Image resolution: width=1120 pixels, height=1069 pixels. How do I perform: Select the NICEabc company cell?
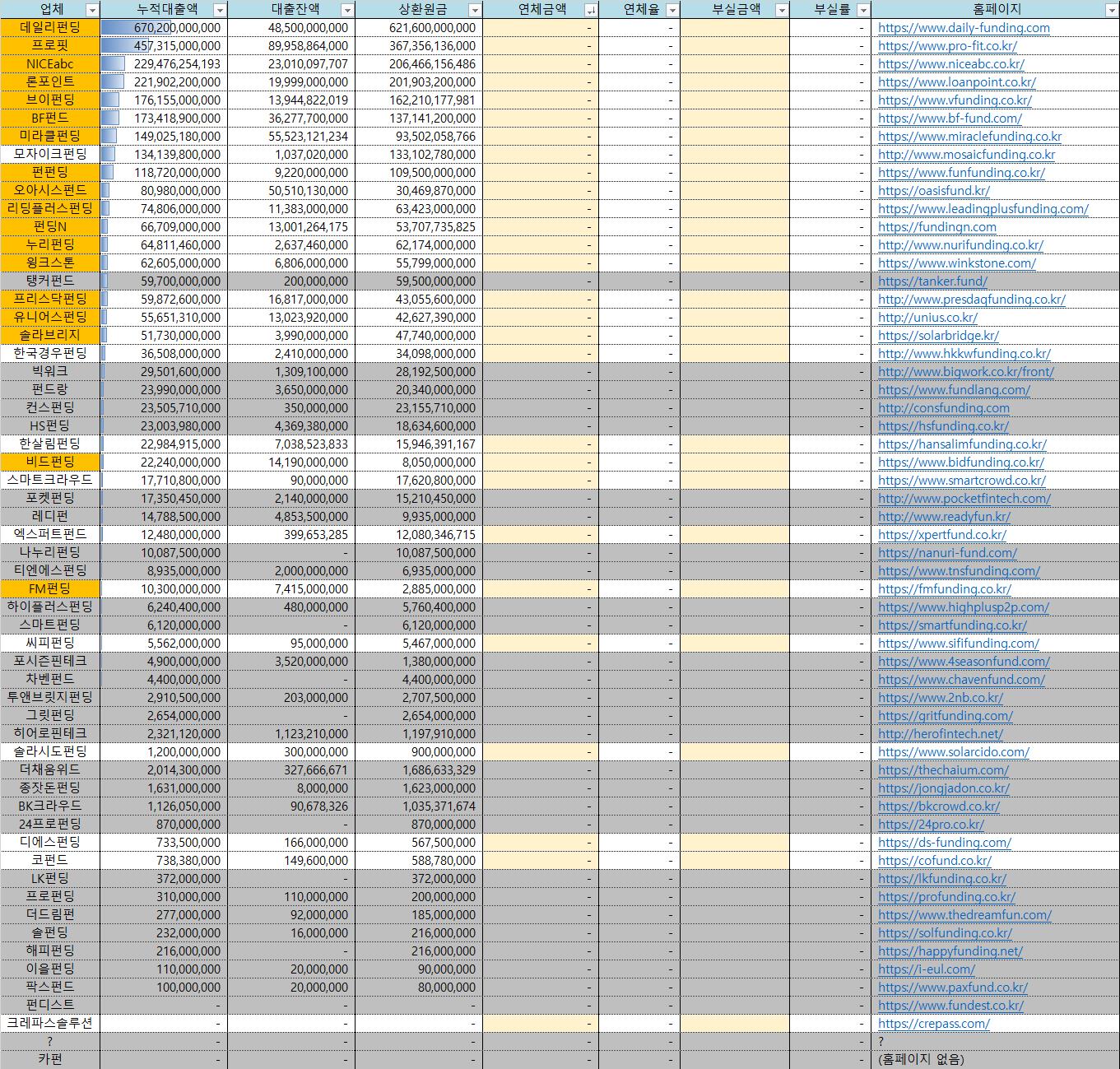(x=50, y=64)
